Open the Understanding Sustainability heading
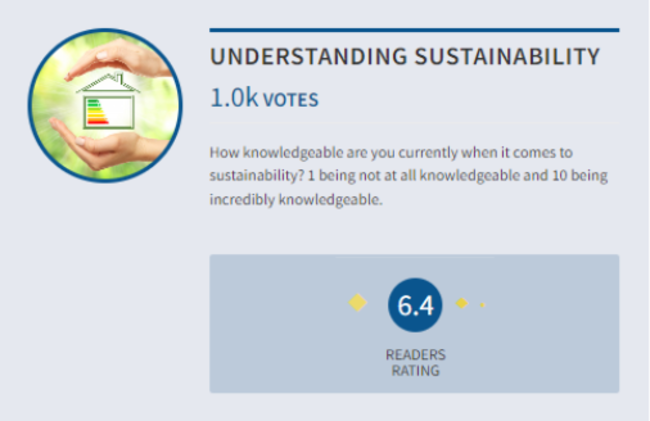The width and height of the screenshot is (650, 421). point(405,56)
